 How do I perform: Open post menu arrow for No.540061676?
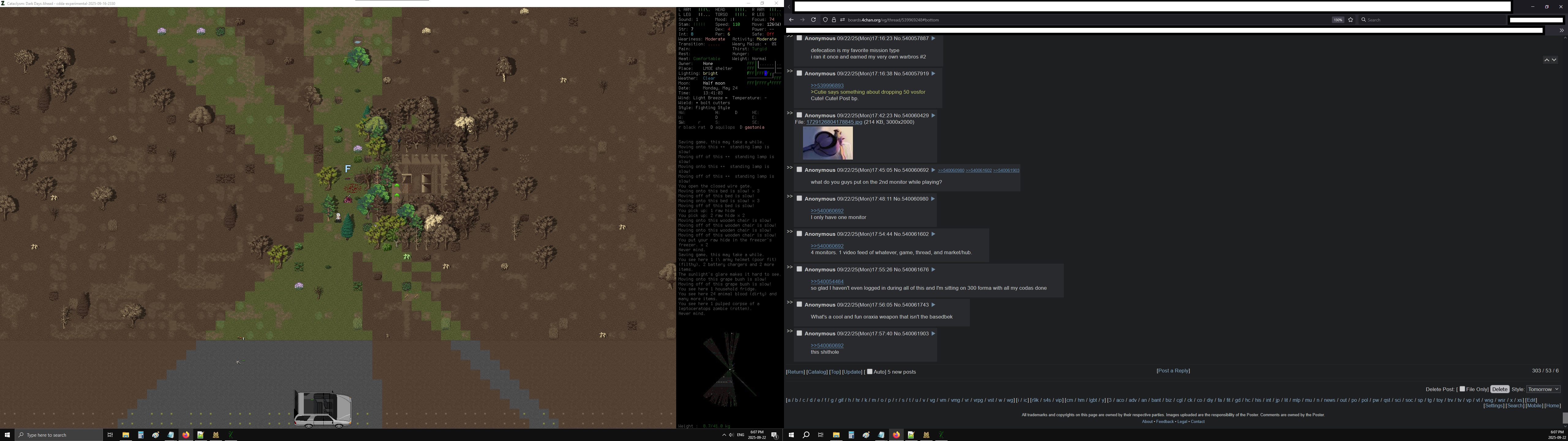pyautogui.click(x=933, y=270)
